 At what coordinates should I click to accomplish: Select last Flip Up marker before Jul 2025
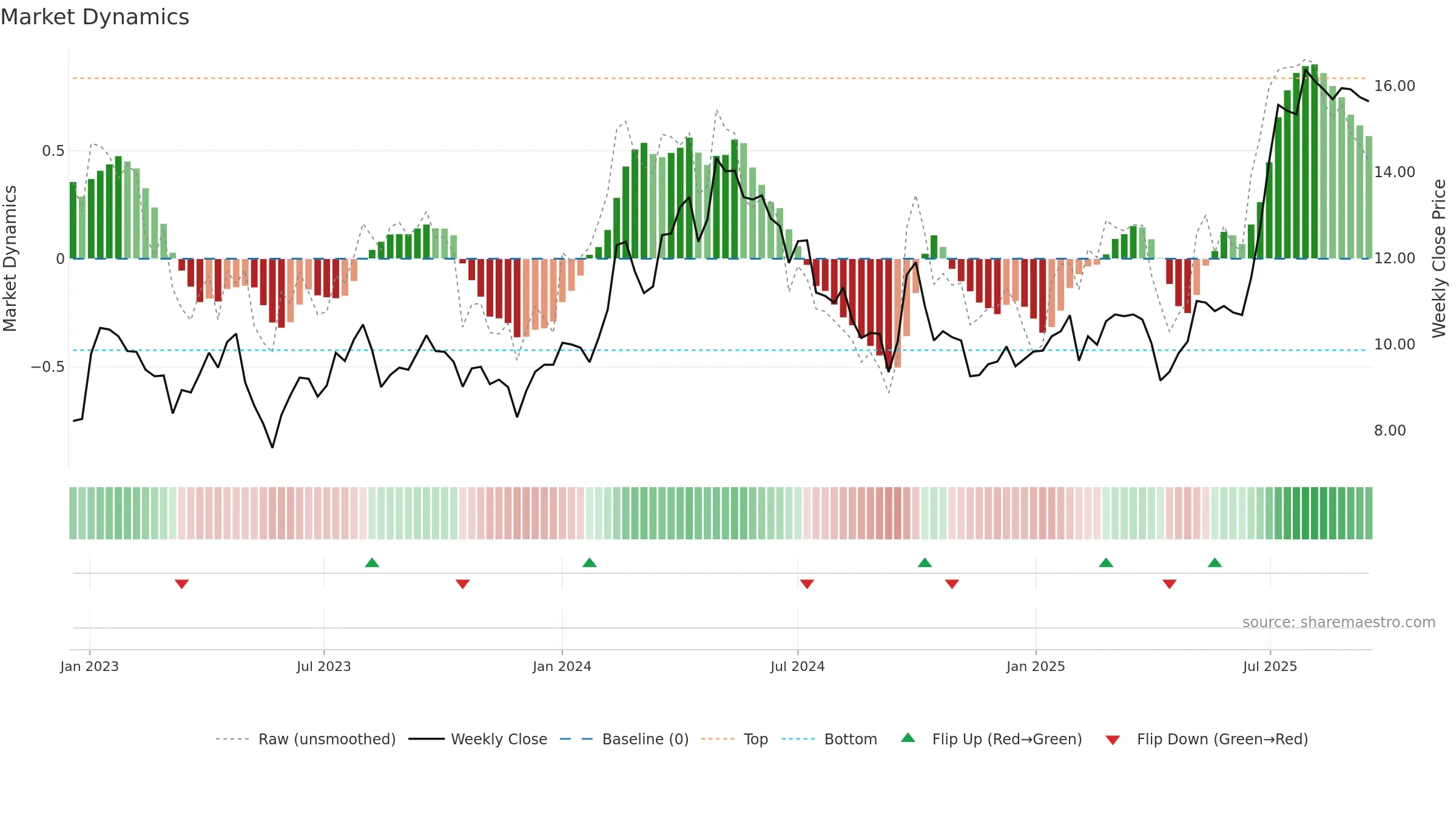click(1215, 562)
